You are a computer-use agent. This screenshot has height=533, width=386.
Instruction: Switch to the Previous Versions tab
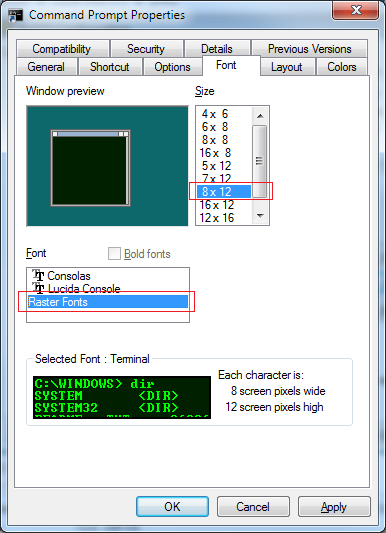tap(310, 49)
